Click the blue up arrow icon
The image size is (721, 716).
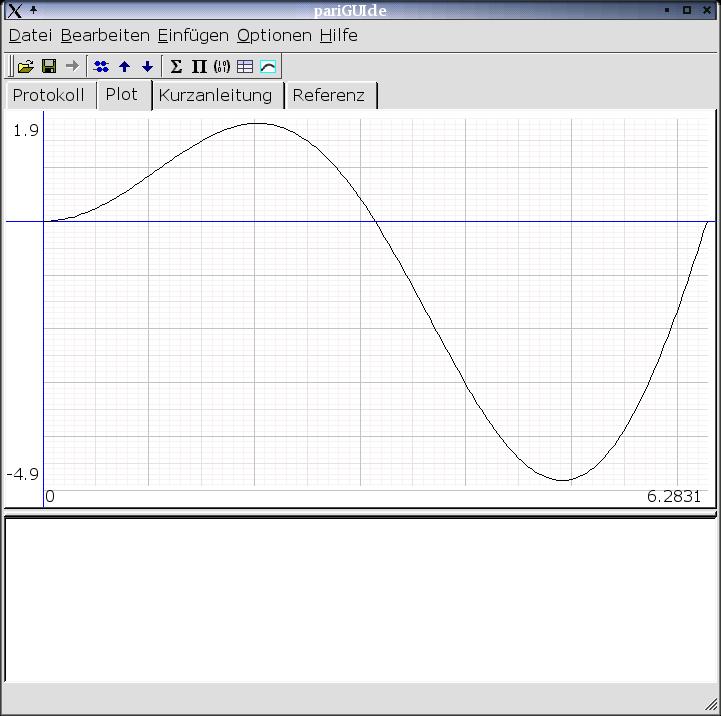tap(124, 67)
